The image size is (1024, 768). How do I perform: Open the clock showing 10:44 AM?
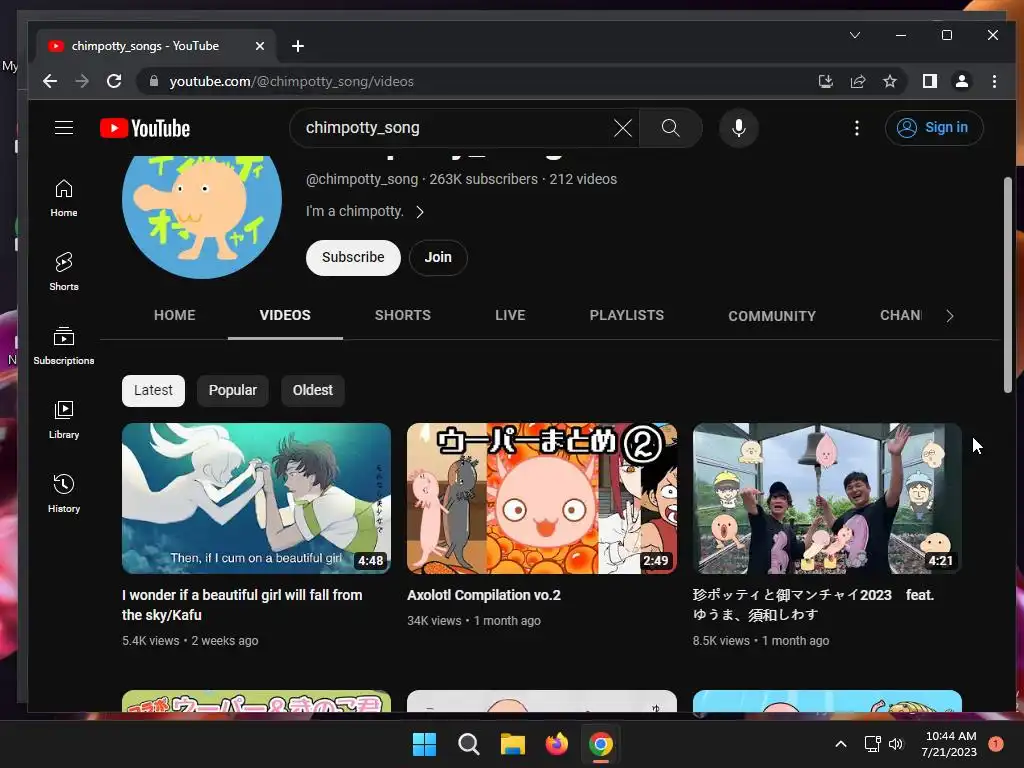tap(950, 744)
